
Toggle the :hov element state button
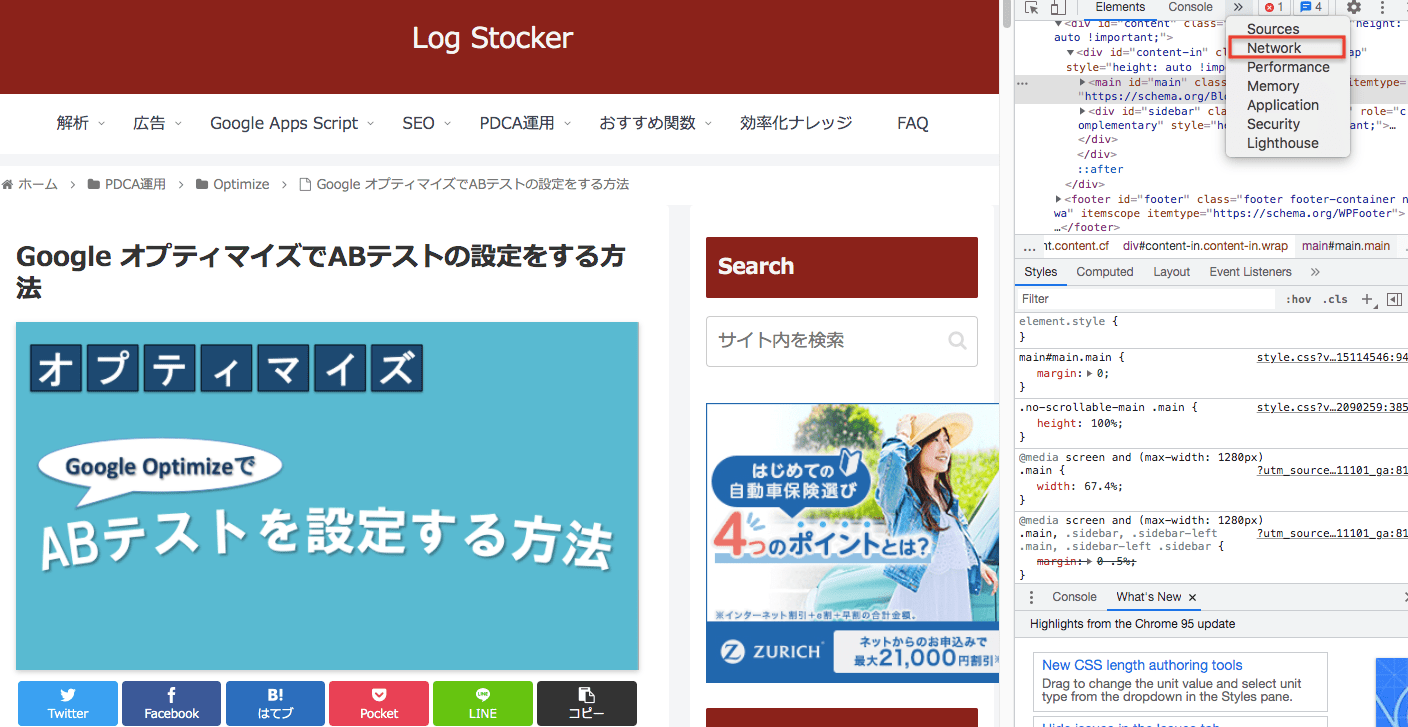point(1298,299)
